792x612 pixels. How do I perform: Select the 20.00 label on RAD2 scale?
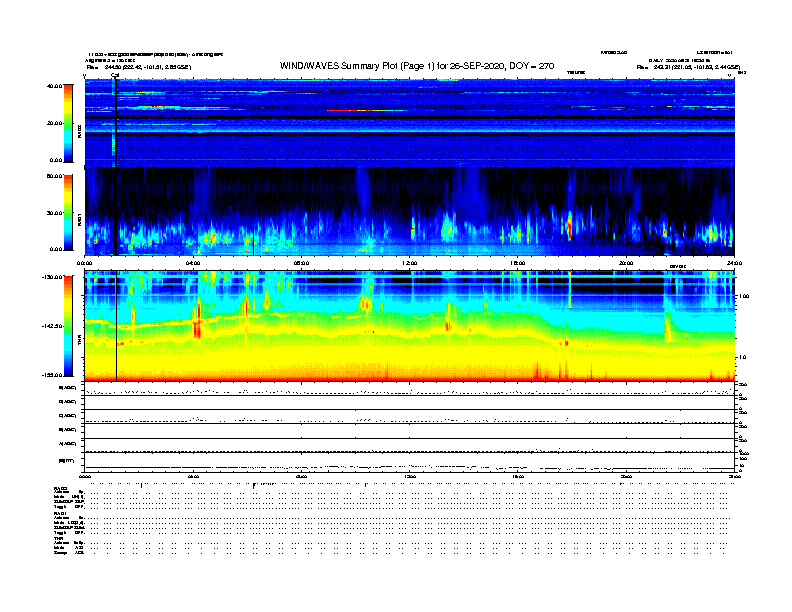[x=54, y=123]
